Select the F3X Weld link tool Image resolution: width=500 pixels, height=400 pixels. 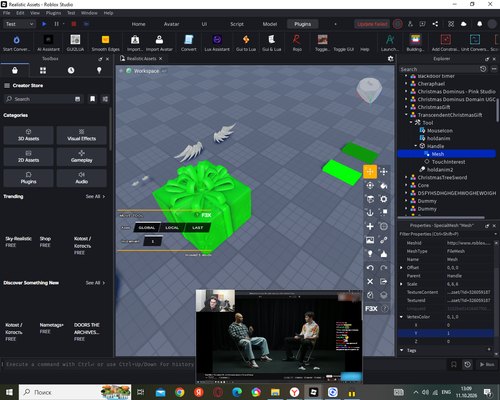(x=384, y=240)
